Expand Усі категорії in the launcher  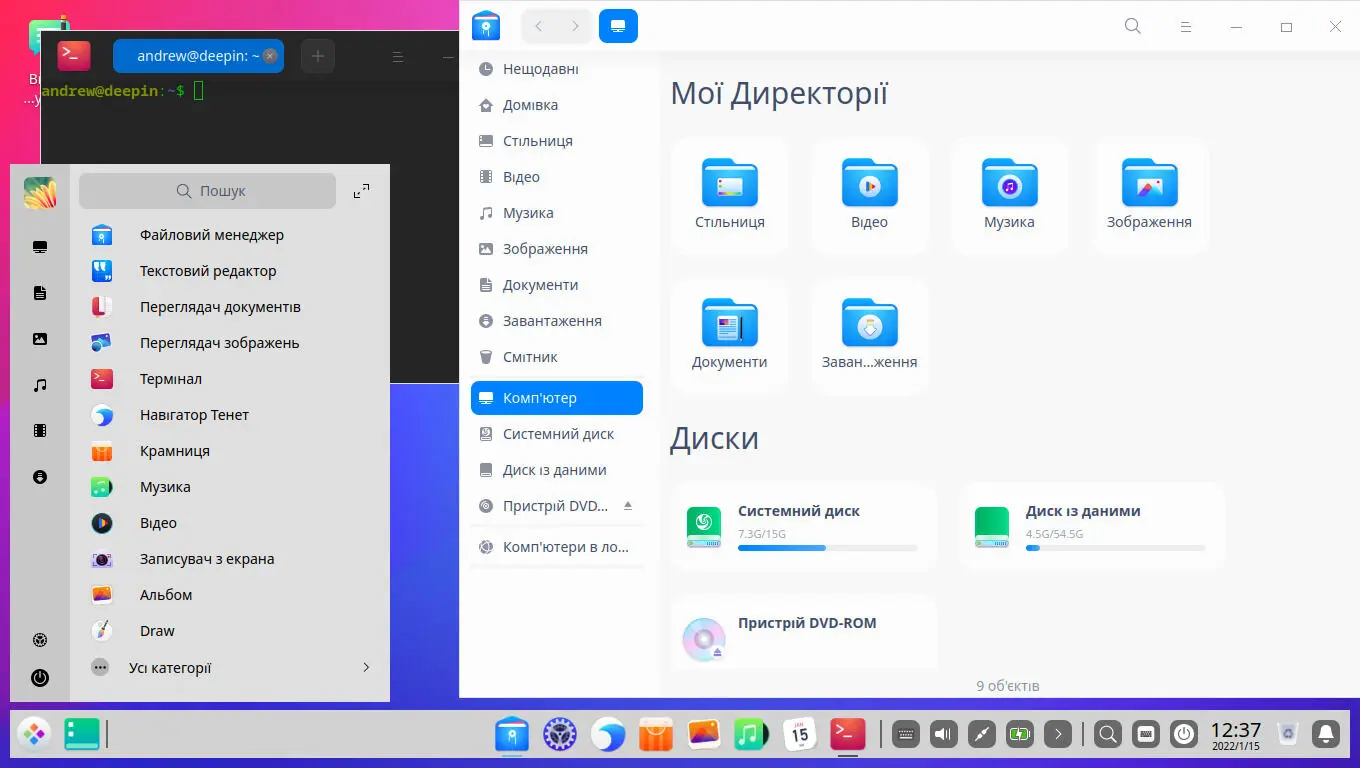(x=230, y=668)
